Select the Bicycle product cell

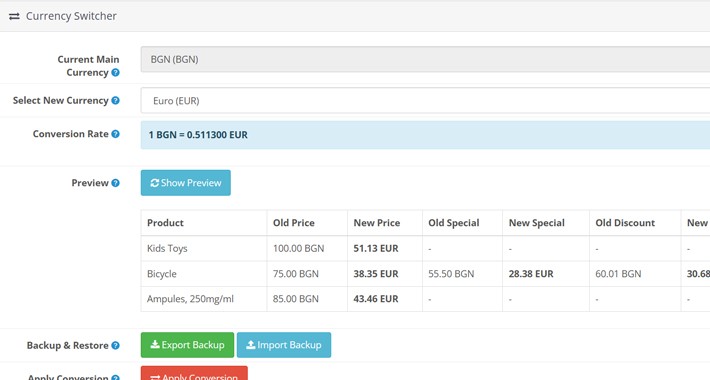click(x=204, y=274)
